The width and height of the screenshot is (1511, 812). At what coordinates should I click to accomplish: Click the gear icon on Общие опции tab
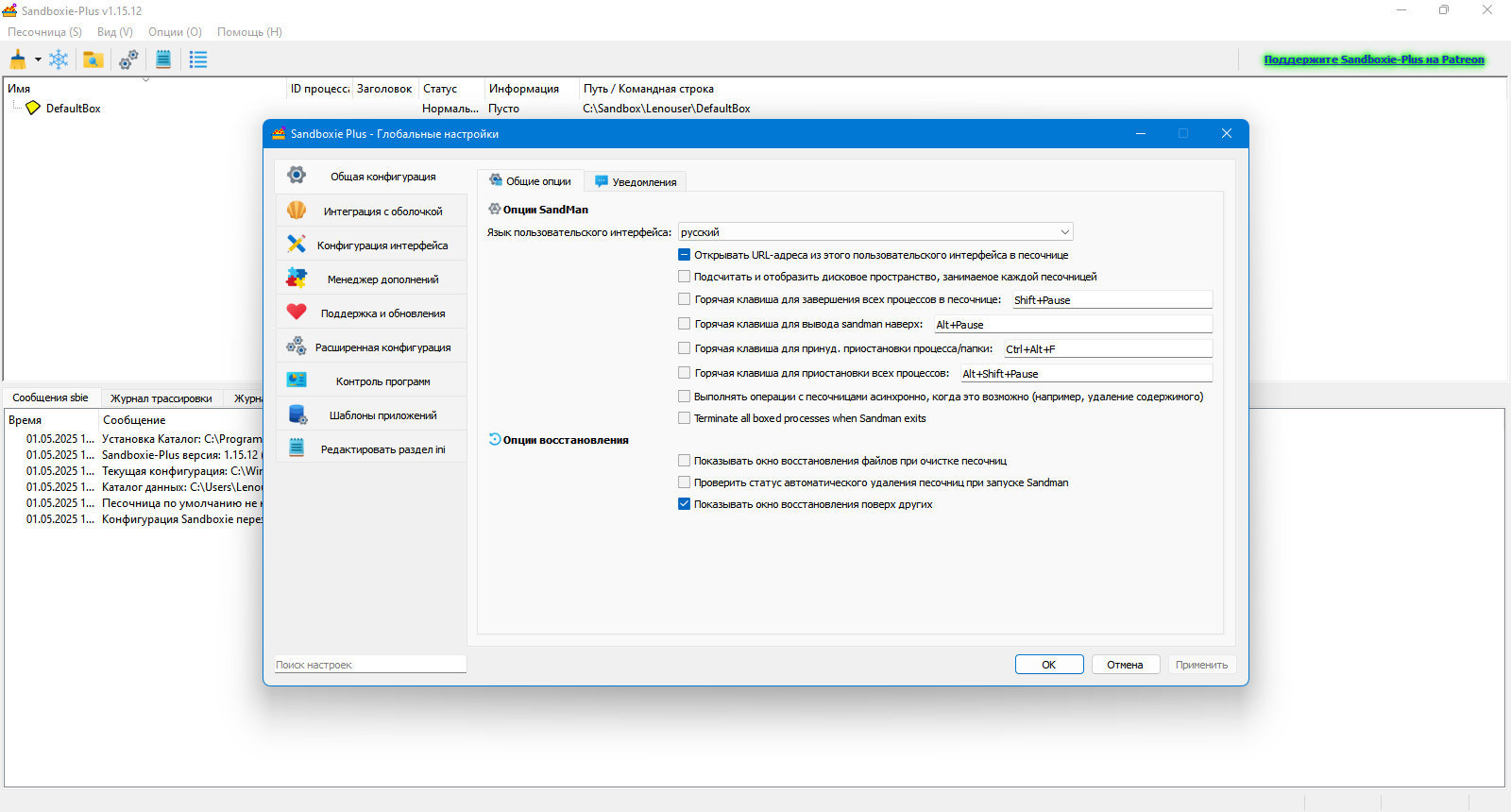click(495, 180)
